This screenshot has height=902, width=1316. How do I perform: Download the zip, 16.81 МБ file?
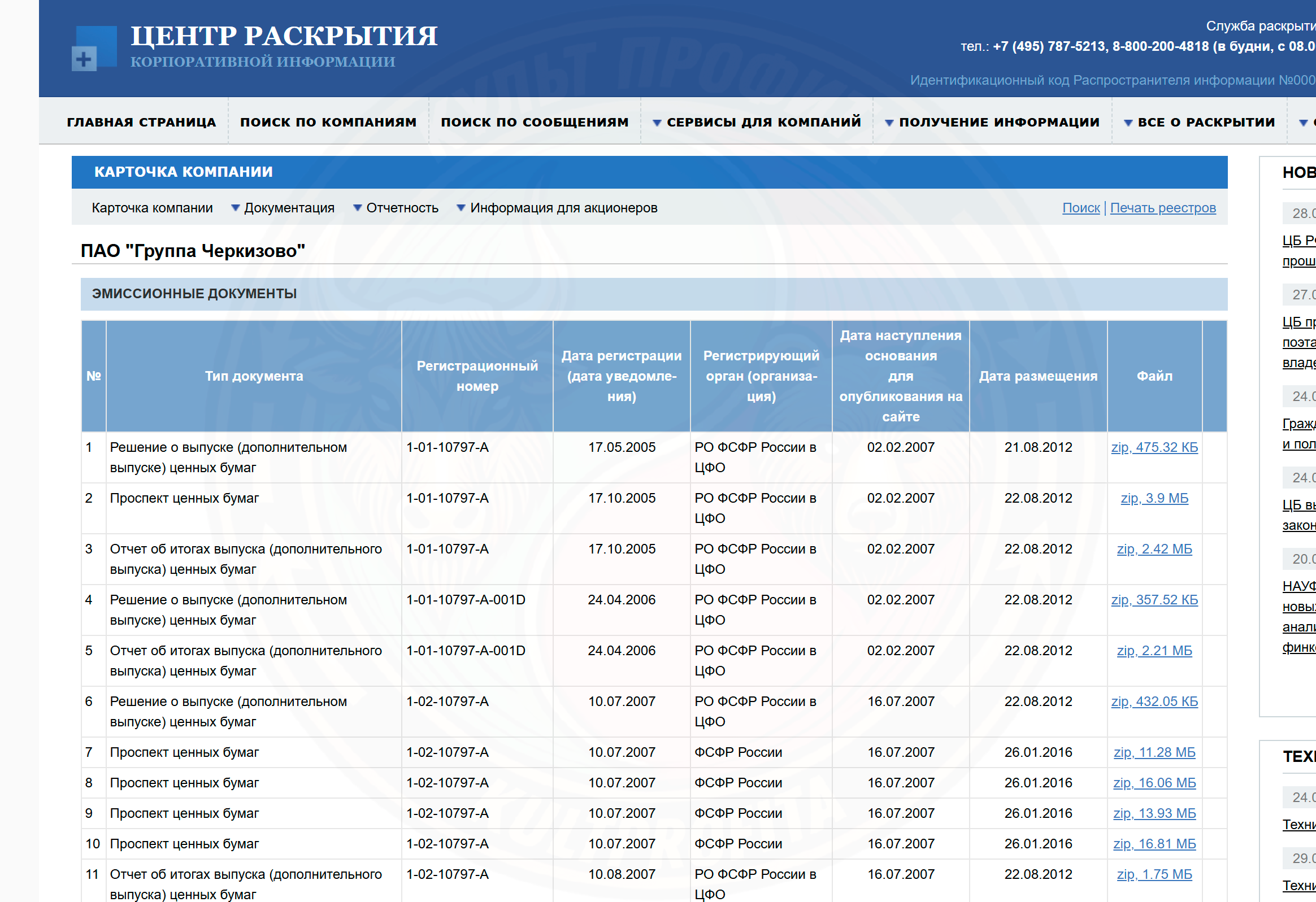[1154, 844]
